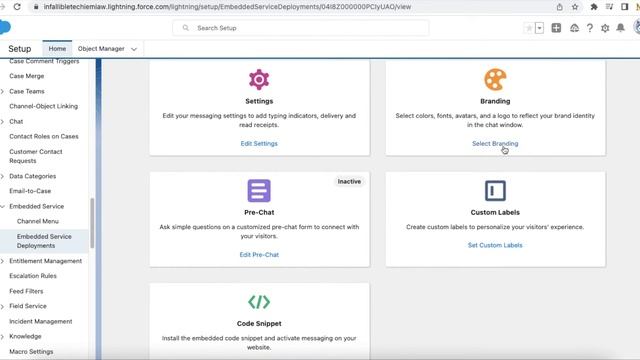Screen dimensions: 640x360
Task: Switch to the Home tab
Action: (x=57, y=49)
